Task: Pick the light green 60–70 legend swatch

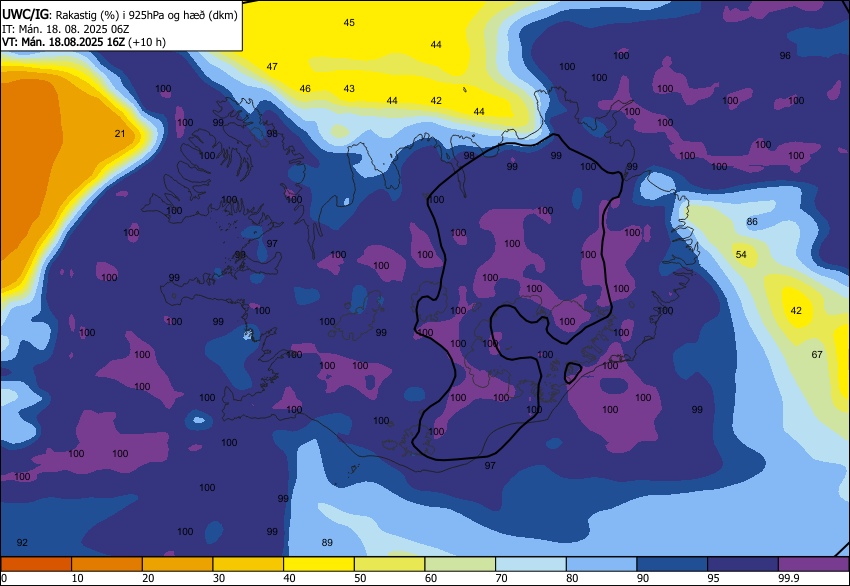Action: tap(460, 564)
